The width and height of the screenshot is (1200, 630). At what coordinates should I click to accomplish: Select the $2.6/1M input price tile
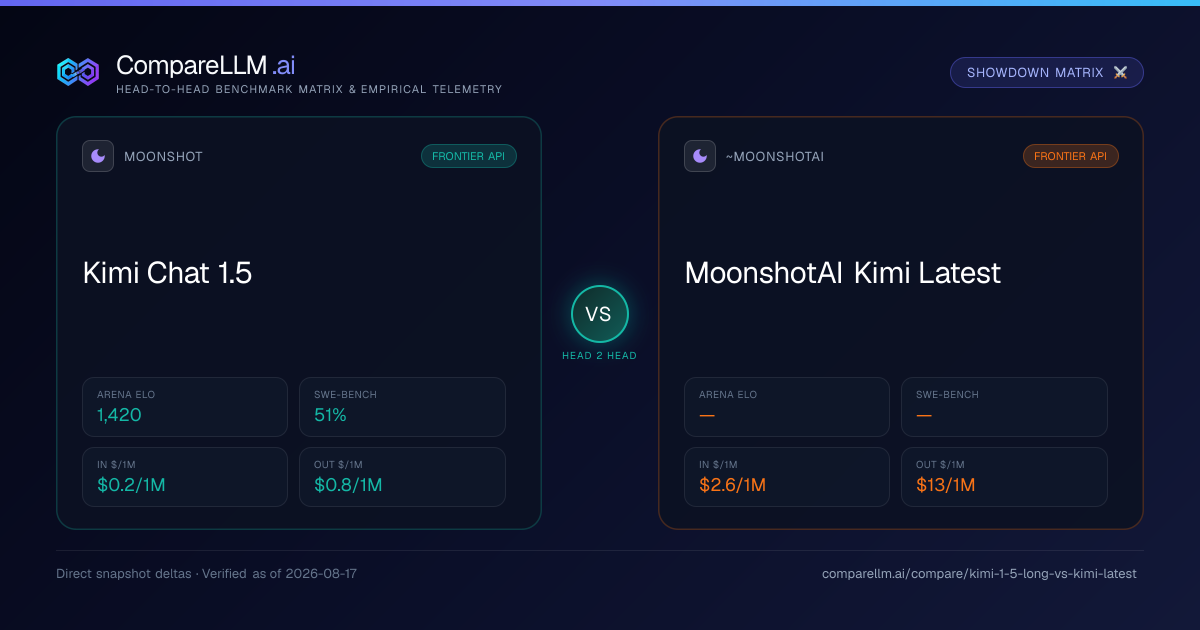787,477
